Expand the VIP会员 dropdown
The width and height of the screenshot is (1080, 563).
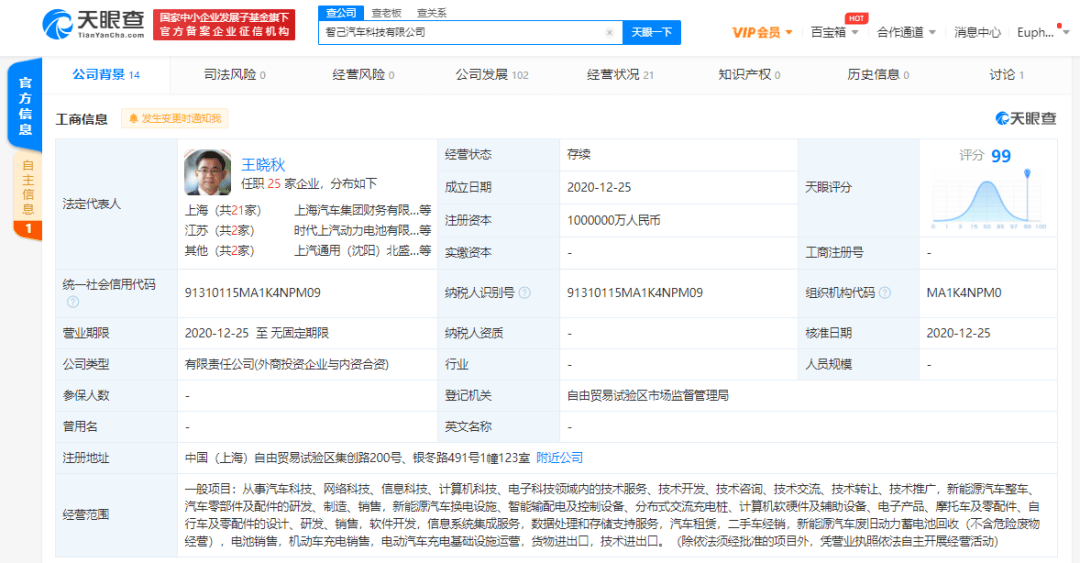[x=762, y=33]
